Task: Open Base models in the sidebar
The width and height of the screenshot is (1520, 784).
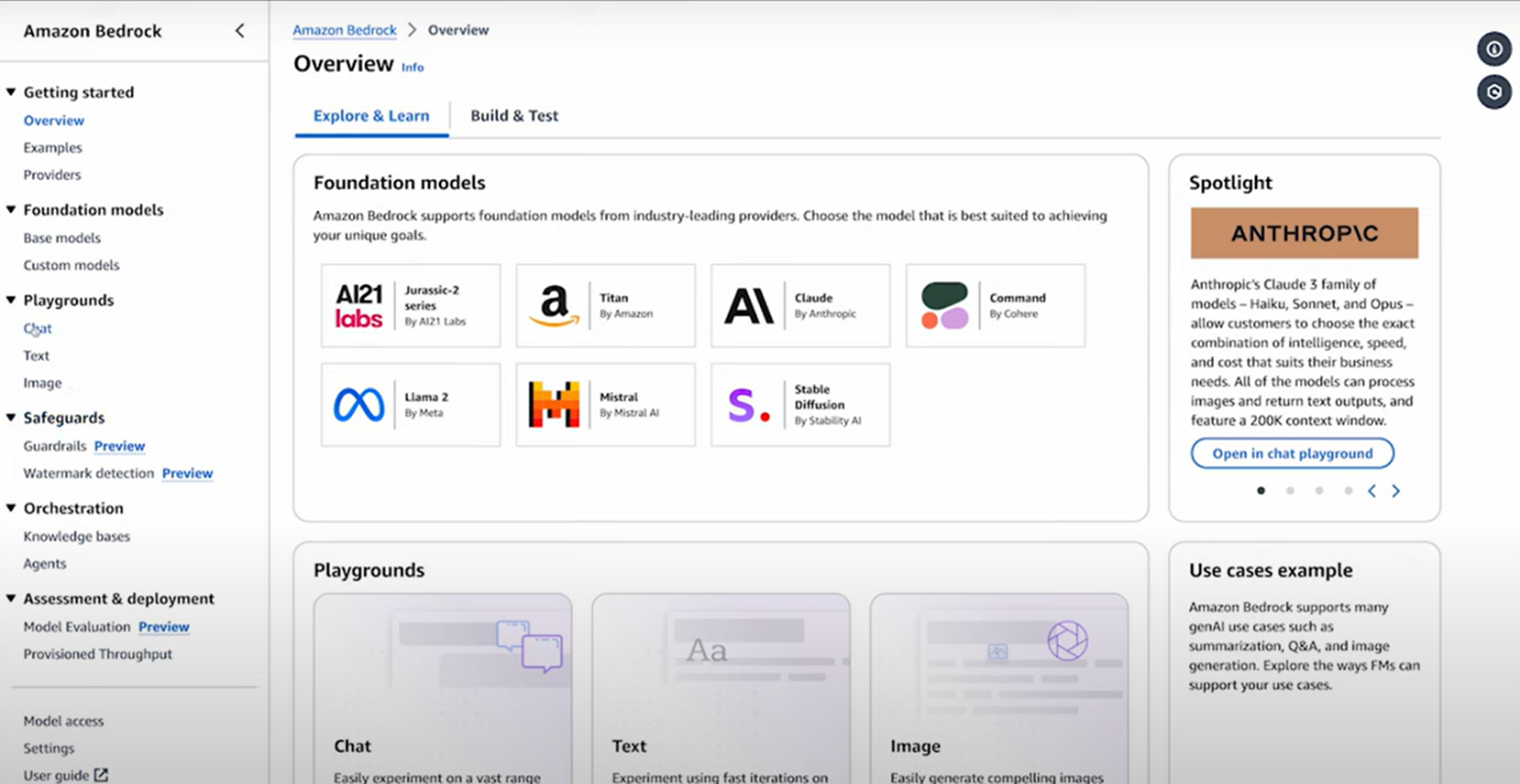Action: tap(62, 238)
